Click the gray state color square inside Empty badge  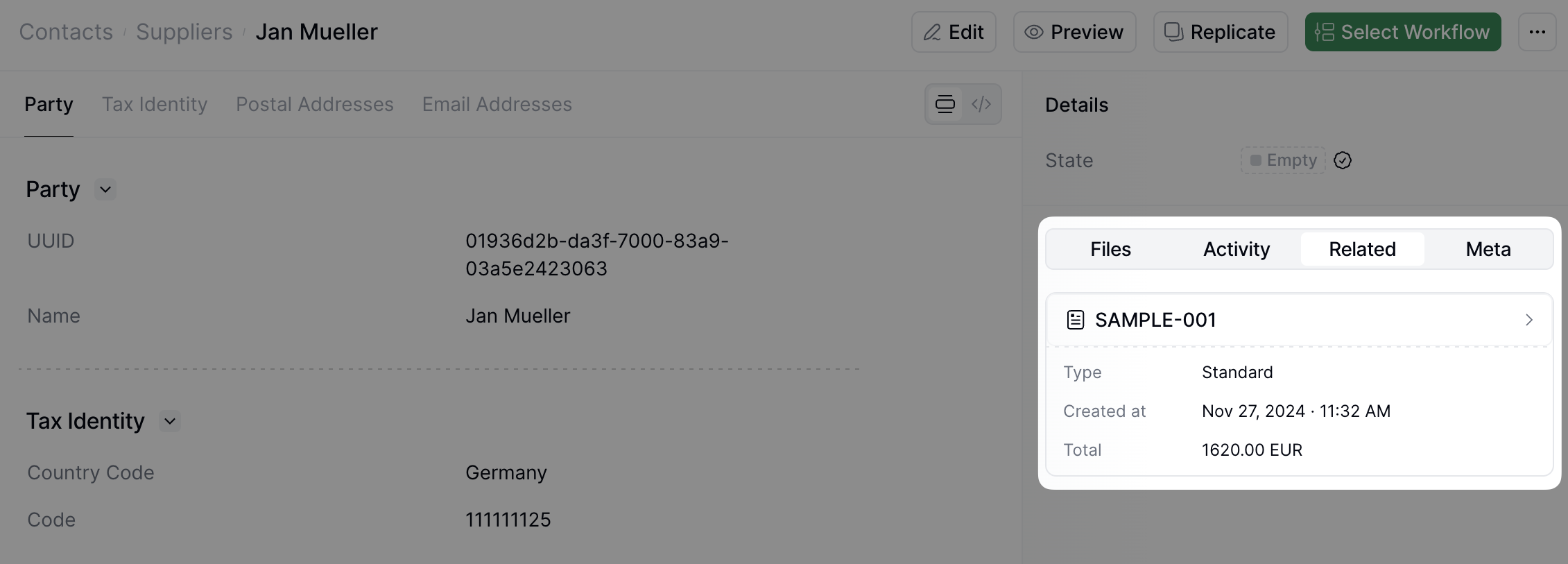pyautogui.click(x=1257, y=160)
